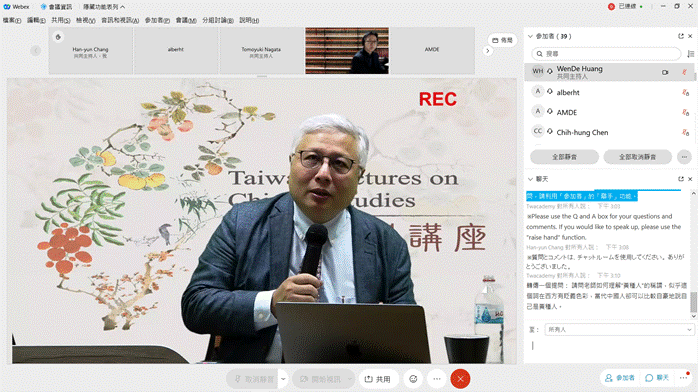Click the highlighted chat message at the top
Viewport: 698px width, 392px height.
582,196
